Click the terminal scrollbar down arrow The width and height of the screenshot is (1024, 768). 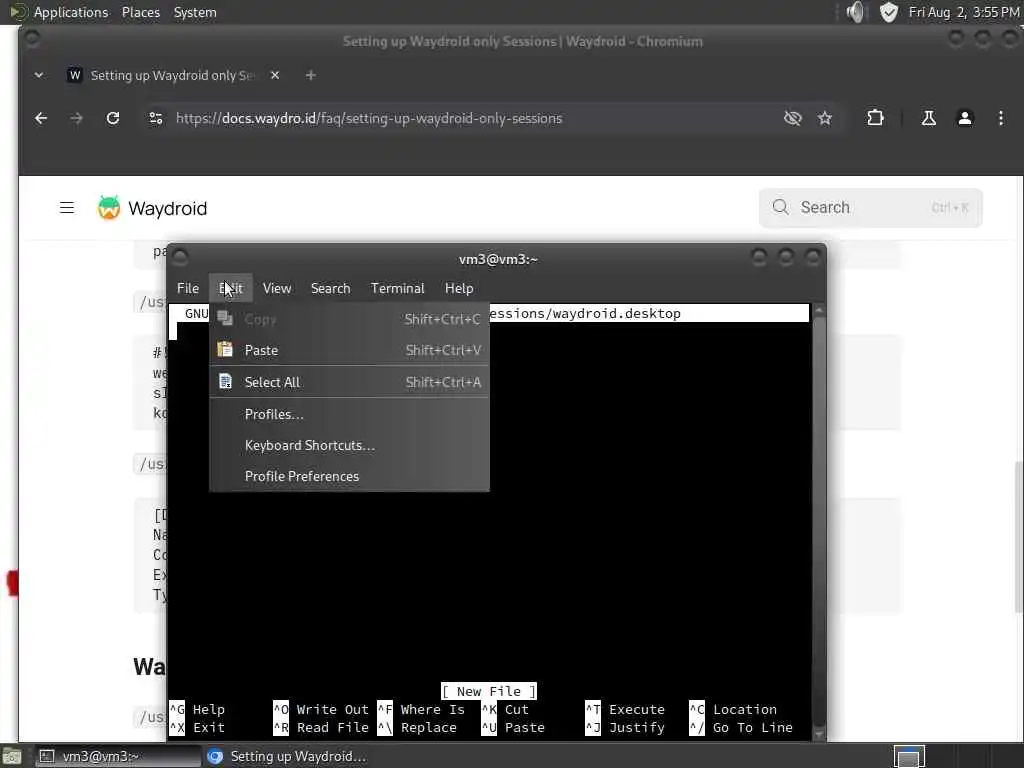[x=819, y=735]
